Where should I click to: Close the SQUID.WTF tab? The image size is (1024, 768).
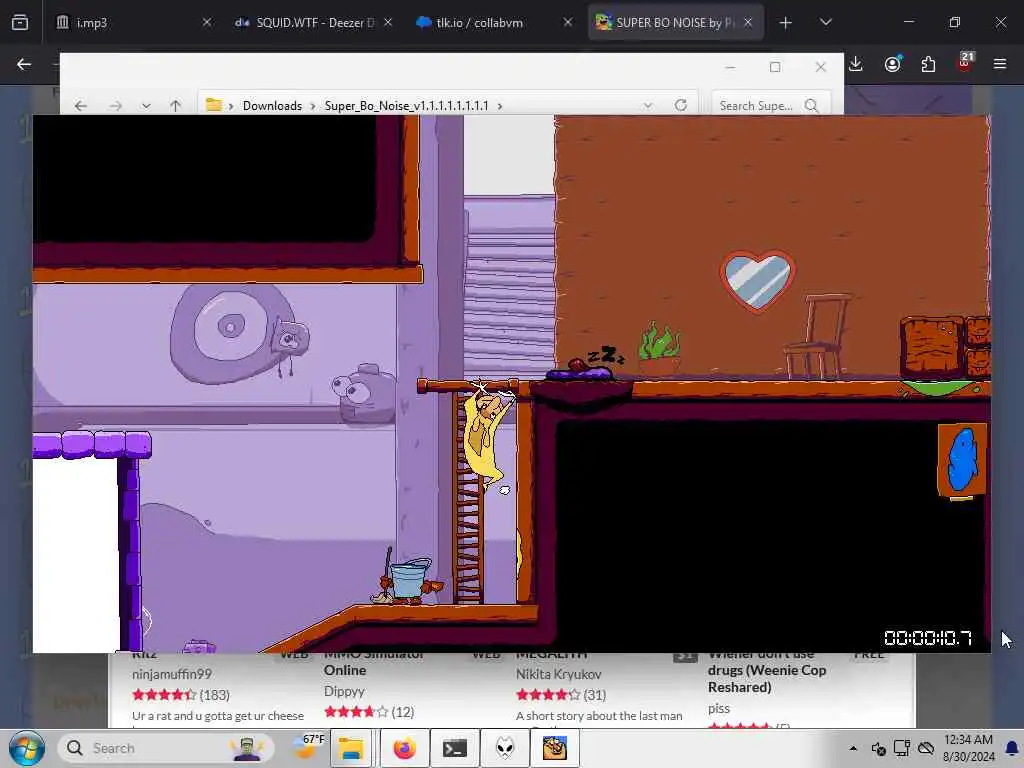point(388,22)
